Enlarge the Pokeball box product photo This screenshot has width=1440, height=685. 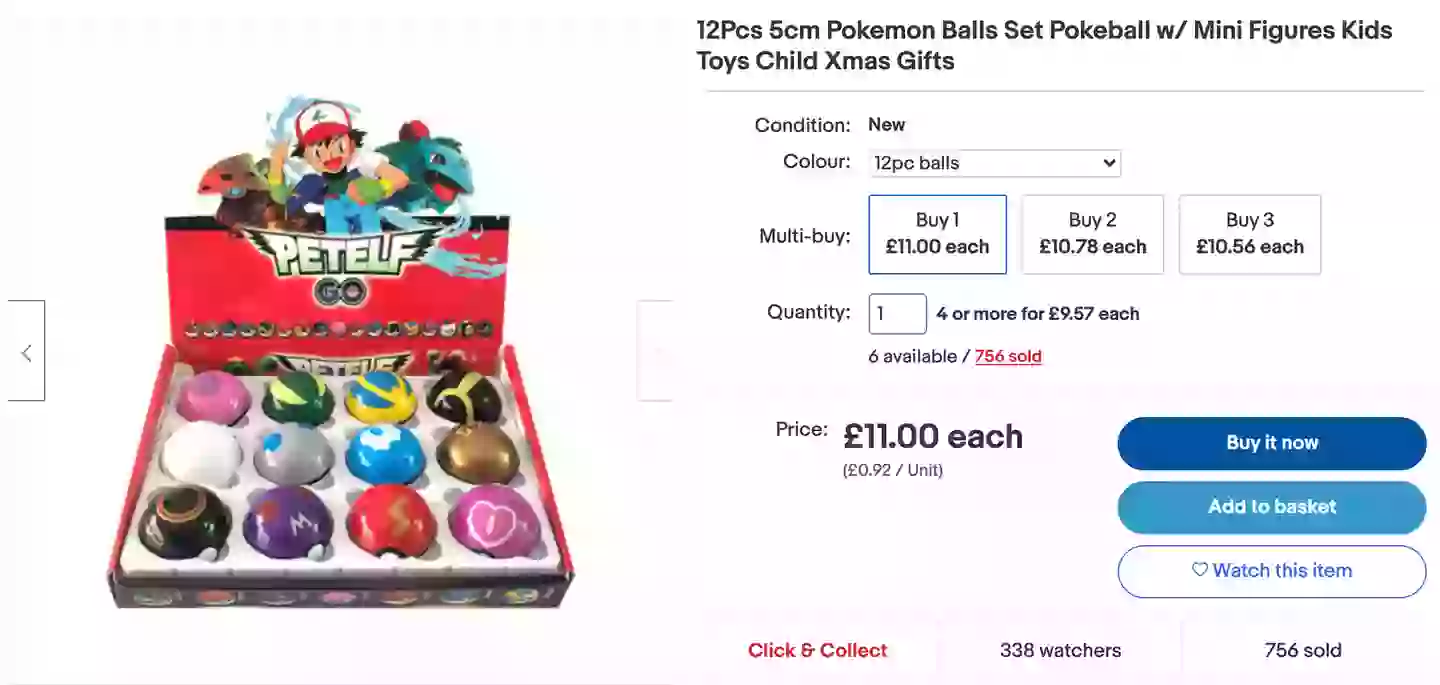pyautogui.click(x=340, y=350)
